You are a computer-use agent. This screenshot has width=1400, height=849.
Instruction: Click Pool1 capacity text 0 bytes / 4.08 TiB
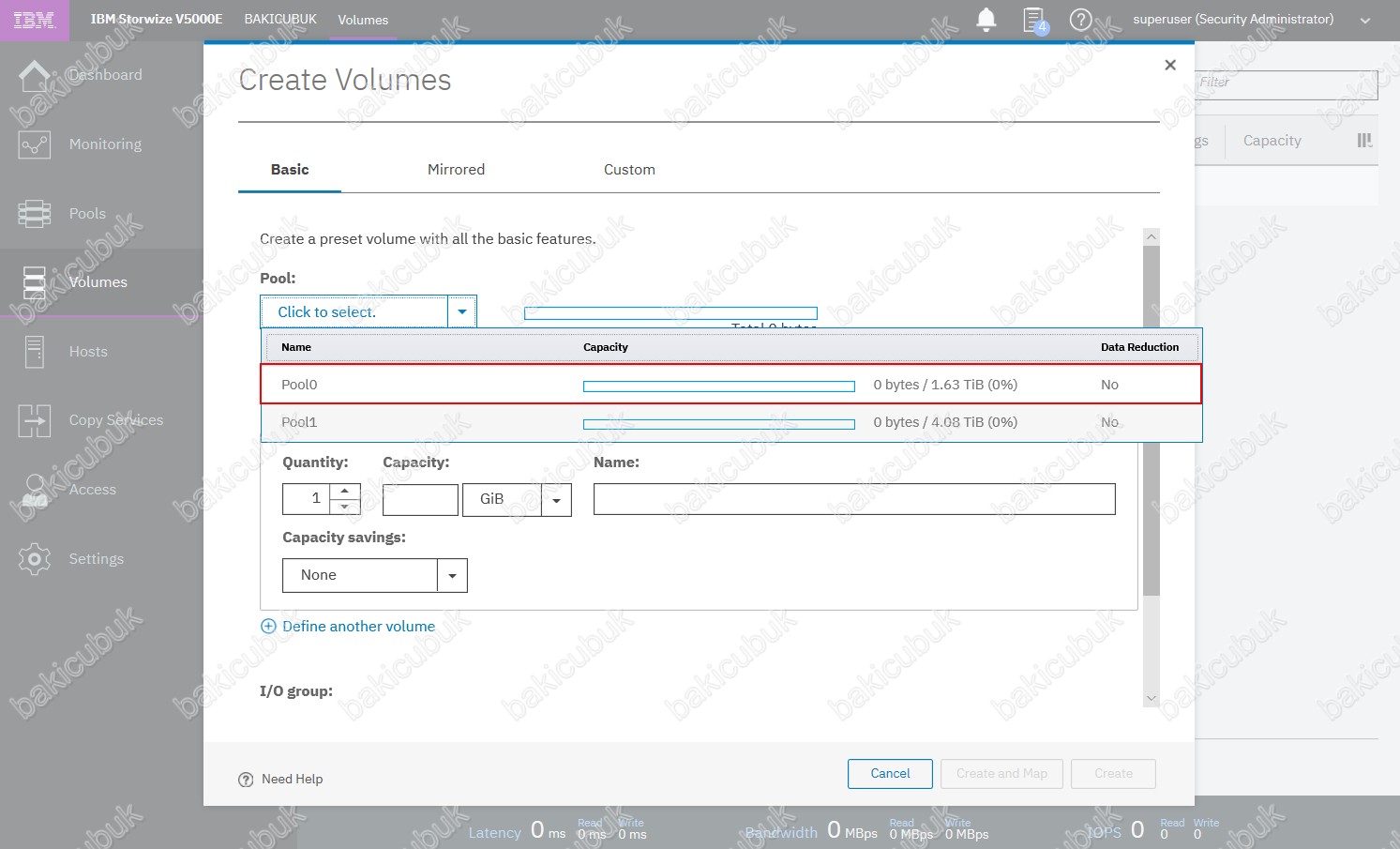(x=945, y=422)
